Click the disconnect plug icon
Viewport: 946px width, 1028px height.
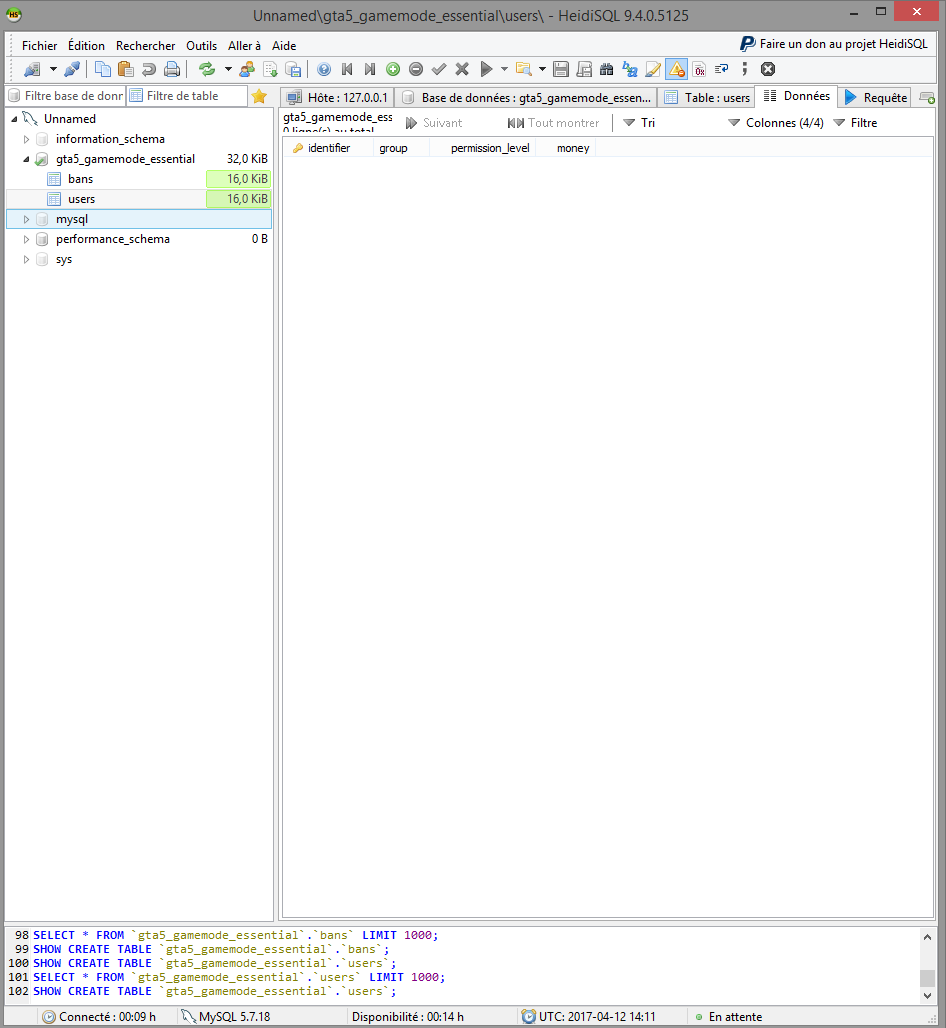(71, 69)
